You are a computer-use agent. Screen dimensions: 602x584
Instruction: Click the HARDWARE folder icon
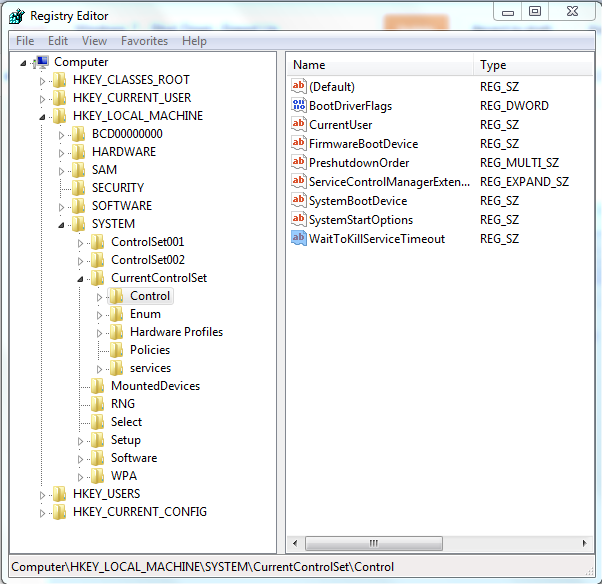pyautogui.click(x=79, y=152)
